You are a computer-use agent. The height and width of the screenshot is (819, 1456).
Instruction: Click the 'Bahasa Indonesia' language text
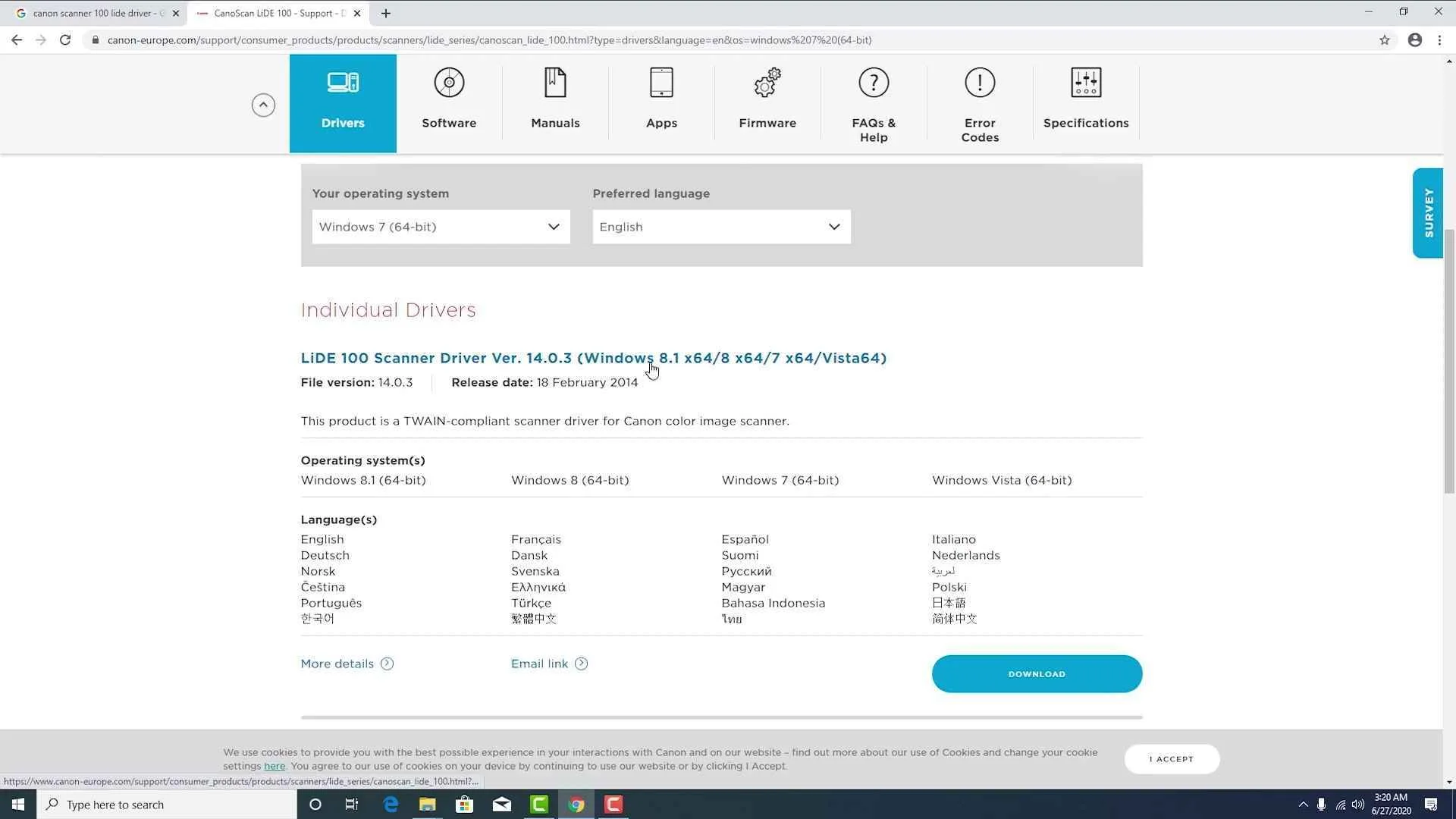point(773,603)
